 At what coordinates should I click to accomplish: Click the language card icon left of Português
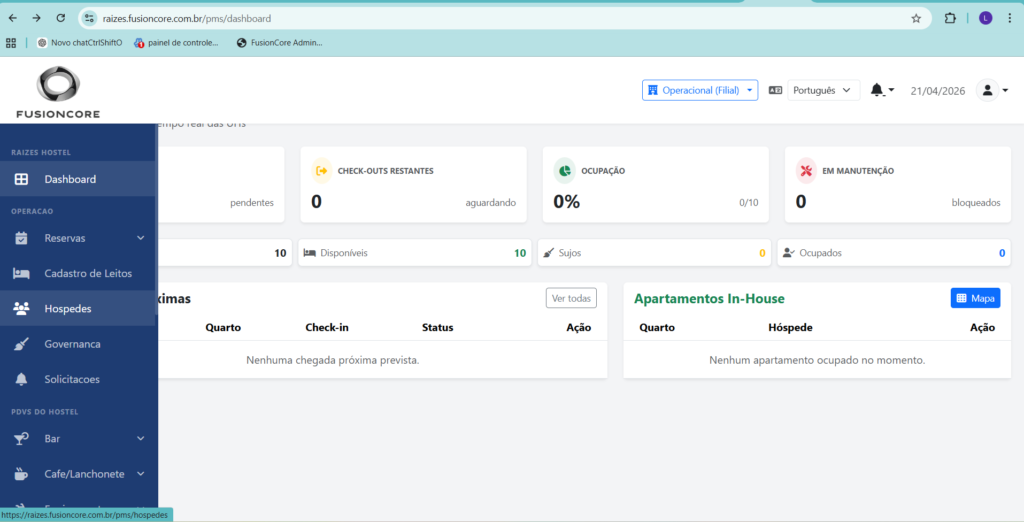coord(775,90)
